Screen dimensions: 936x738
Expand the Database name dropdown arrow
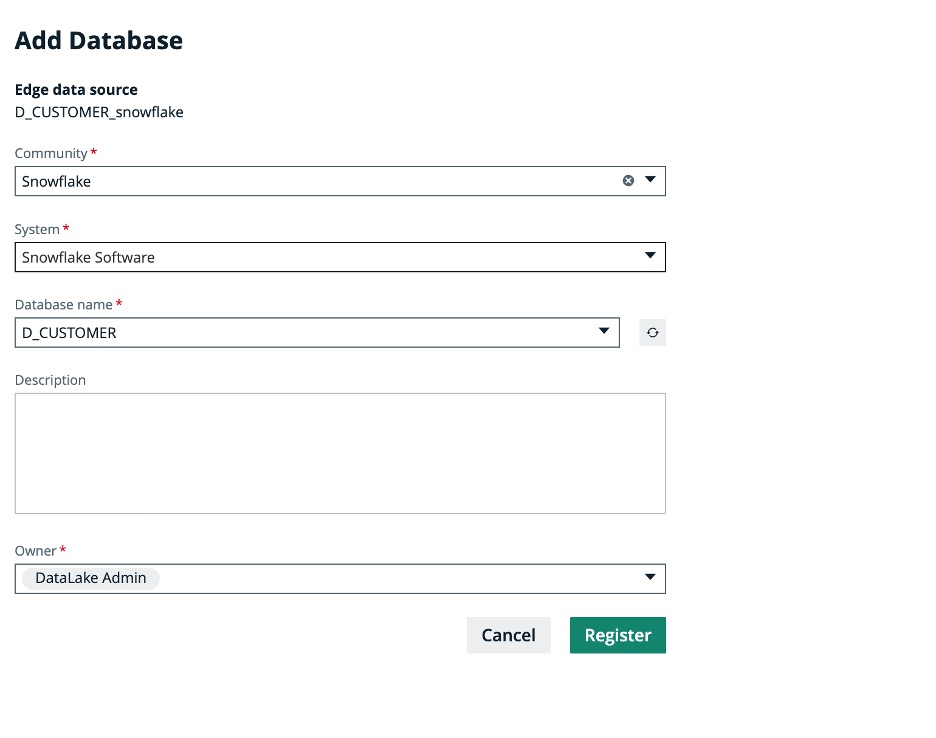(x=604, y=332)
